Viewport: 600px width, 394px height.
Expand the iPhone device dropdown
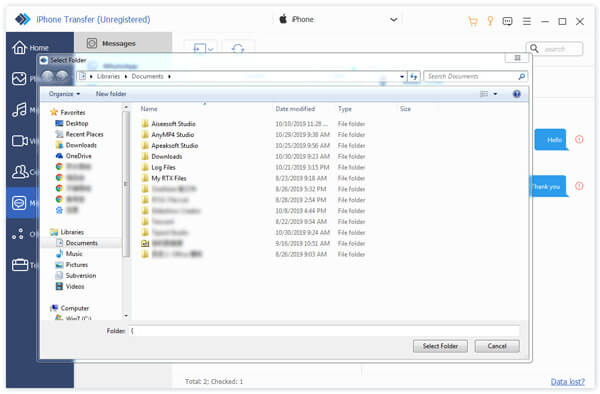pos(394,20)
